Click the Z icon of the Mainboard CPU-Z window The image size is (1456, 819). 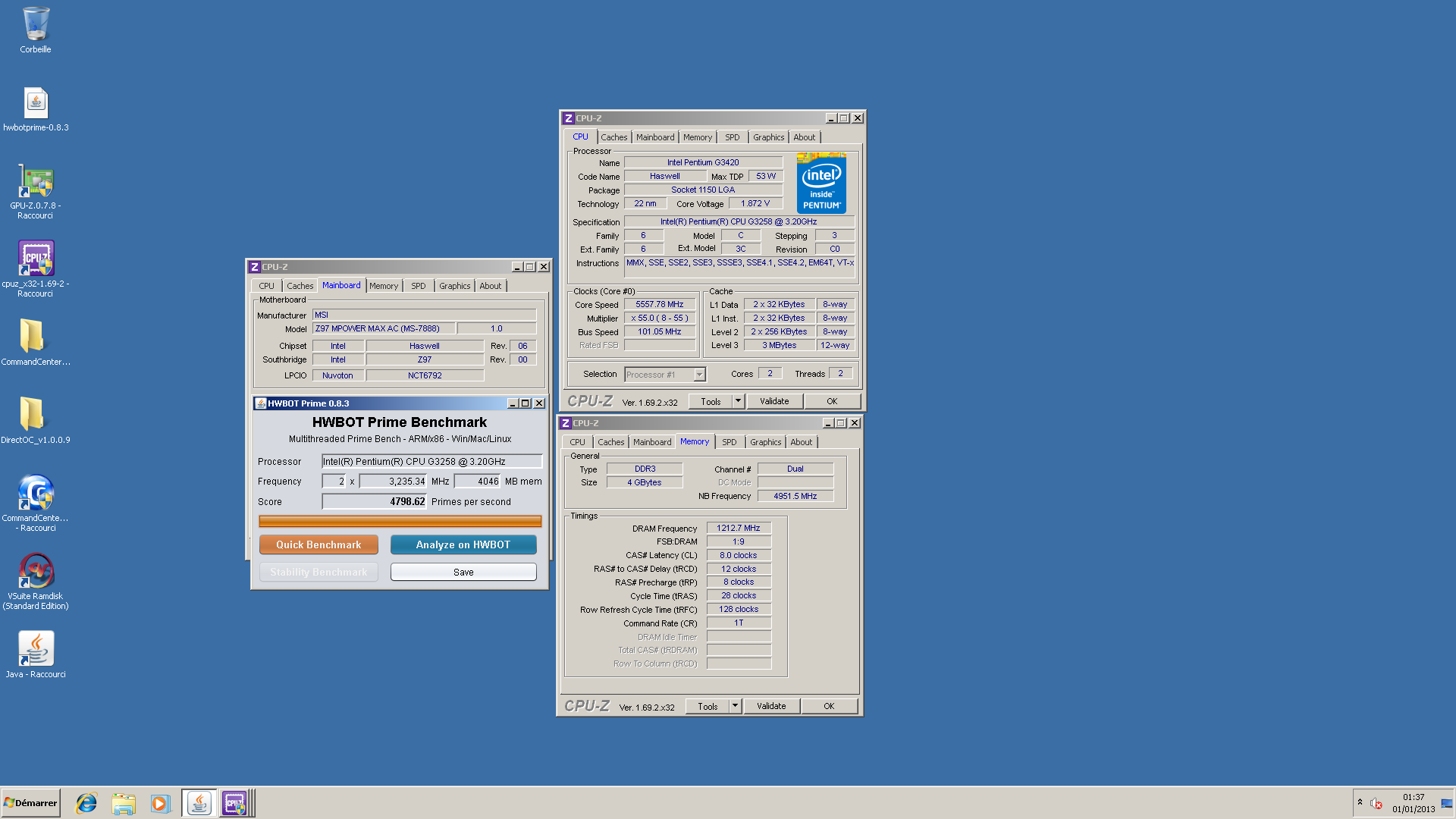tap(255, 267)
